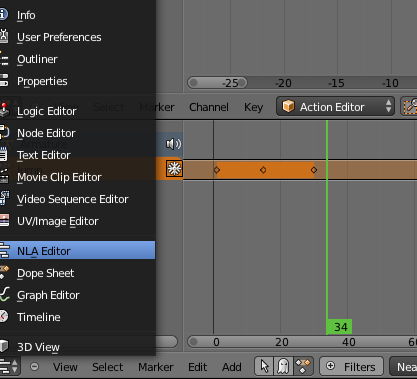This screenshot has height=379, width=417.
Task: Switch the editor to Outliner
Action: point(77,59)
